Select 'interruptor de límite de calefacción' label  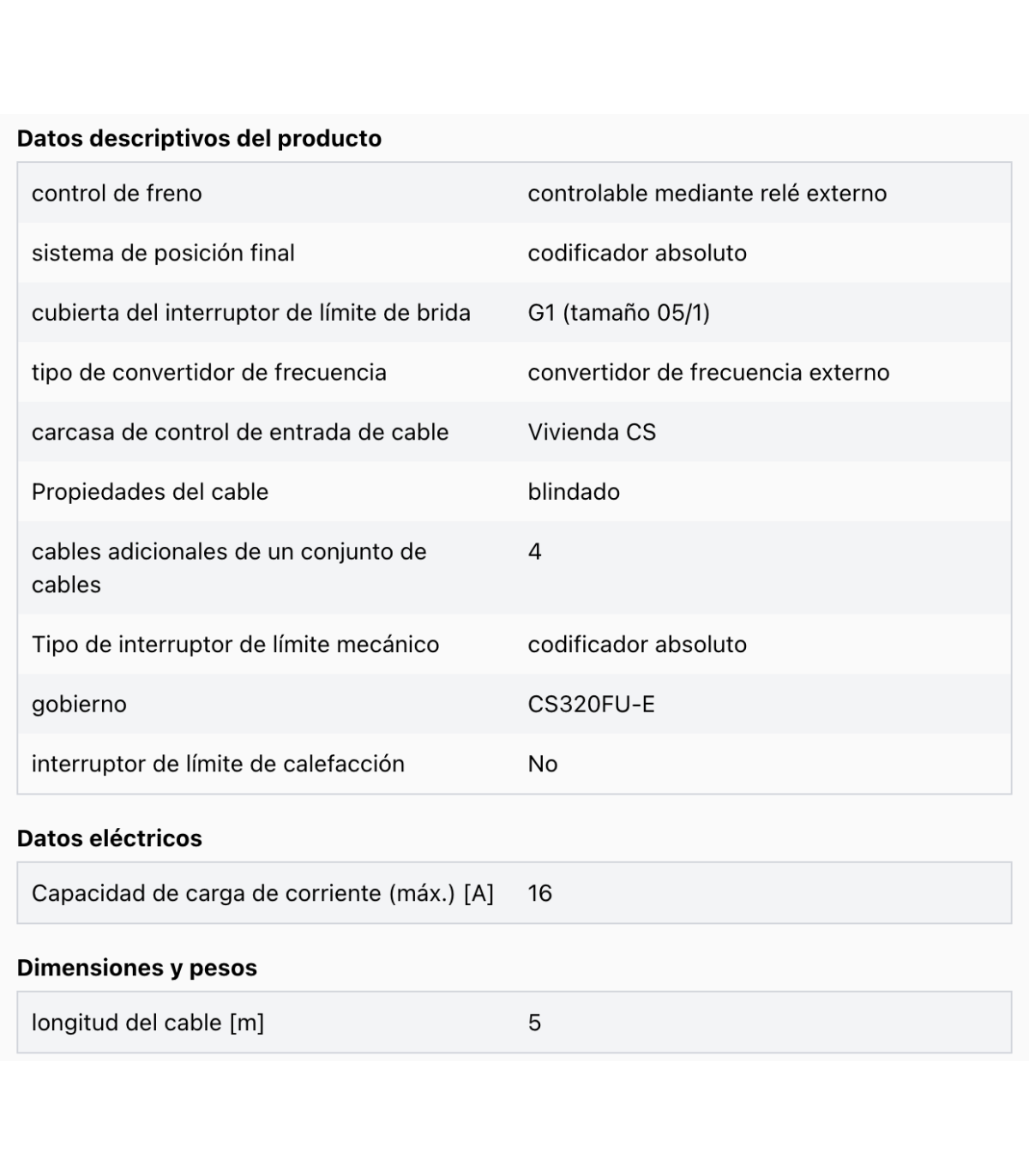pos(218,764)
